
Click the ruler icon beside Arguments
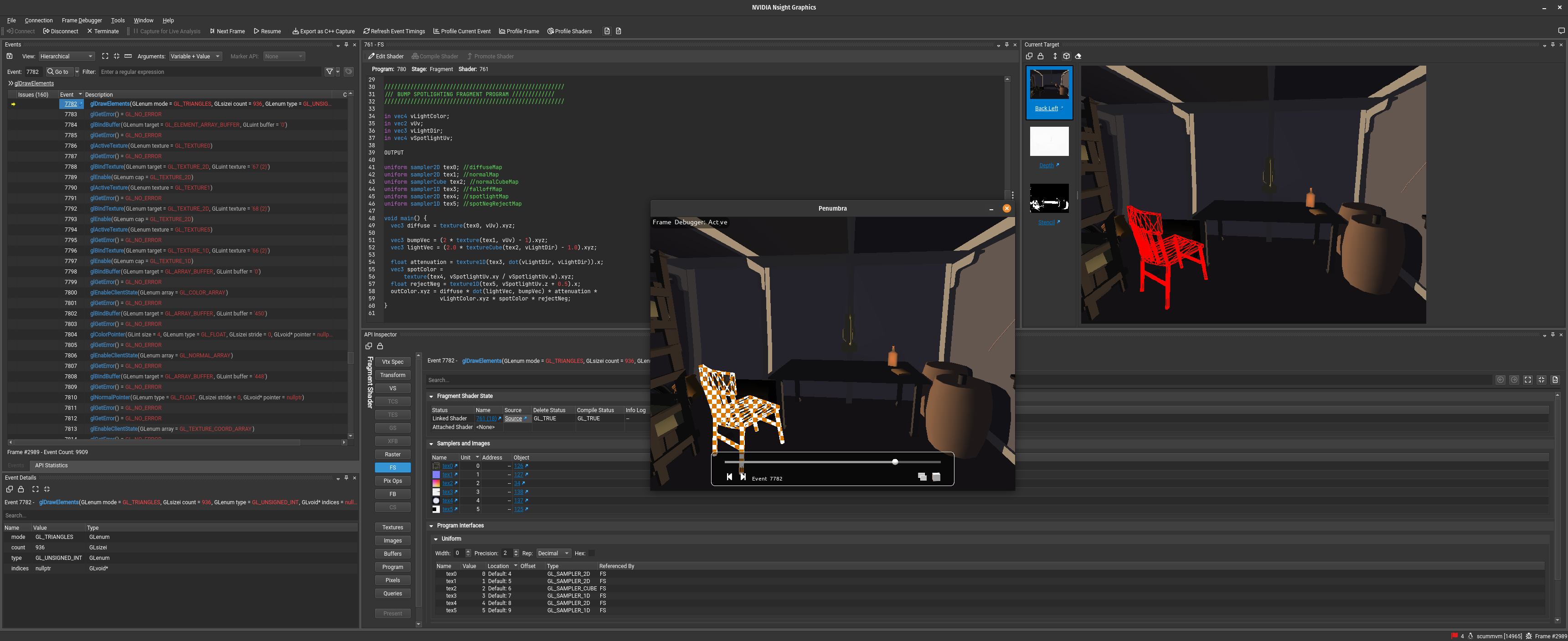pyautogui.click(x=128, y=56)
